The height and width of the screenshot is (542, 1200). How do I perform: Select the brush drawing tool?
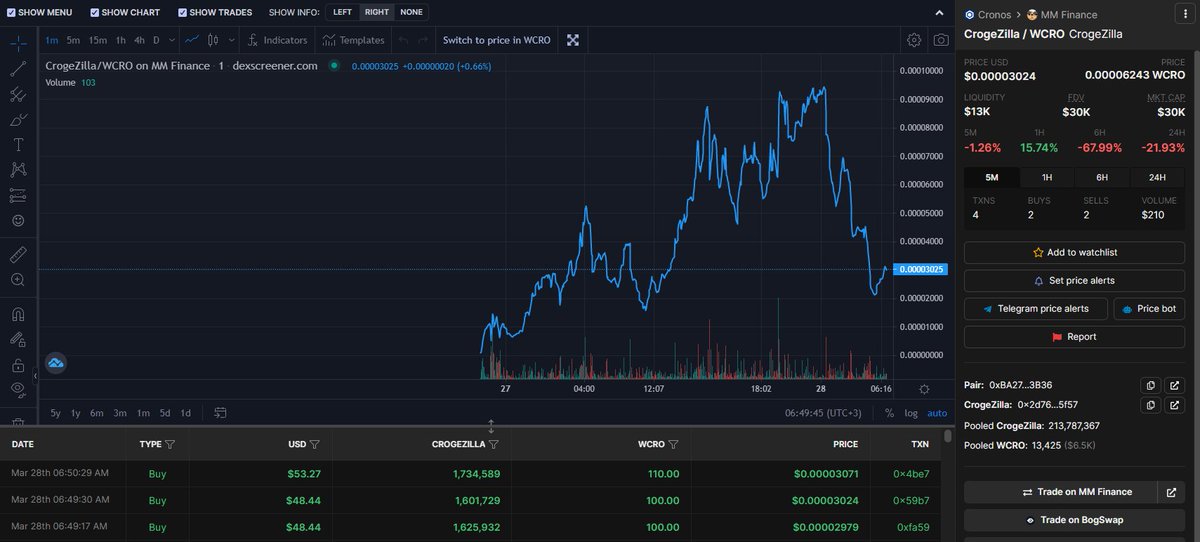point(18,119)
